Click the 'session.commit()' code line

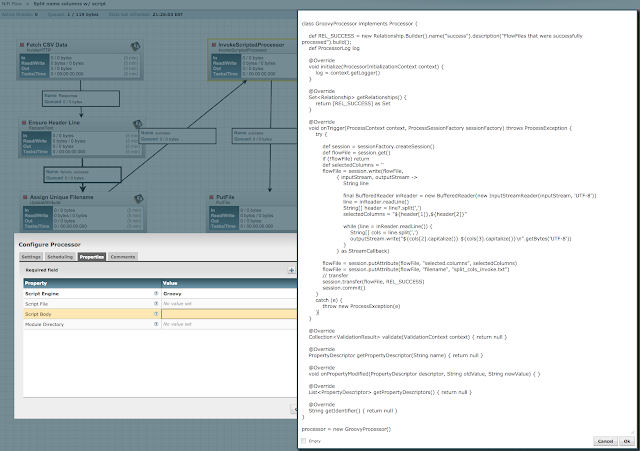click(x=344, y=288)
